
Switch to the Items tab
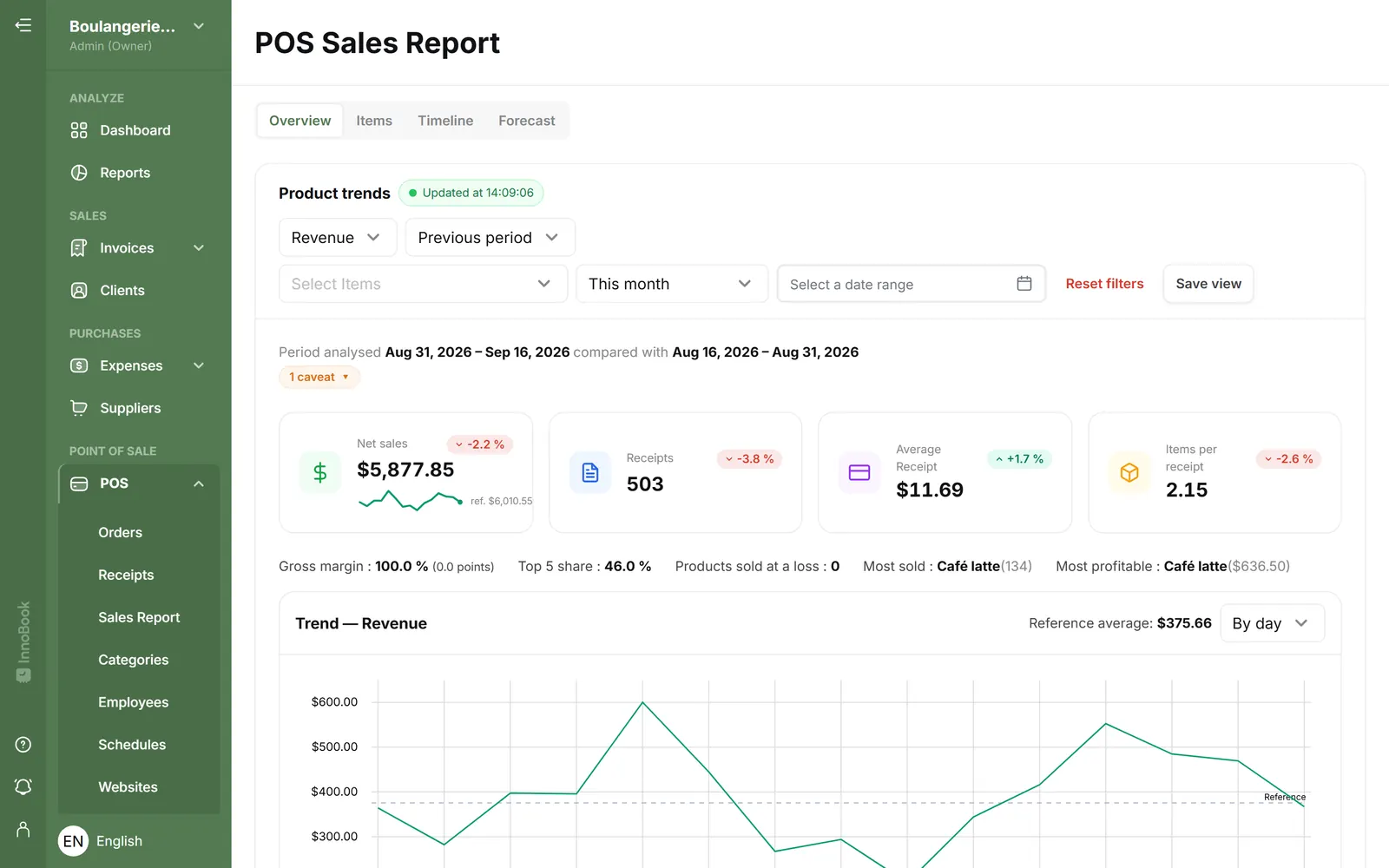click(x=374, y=121)
